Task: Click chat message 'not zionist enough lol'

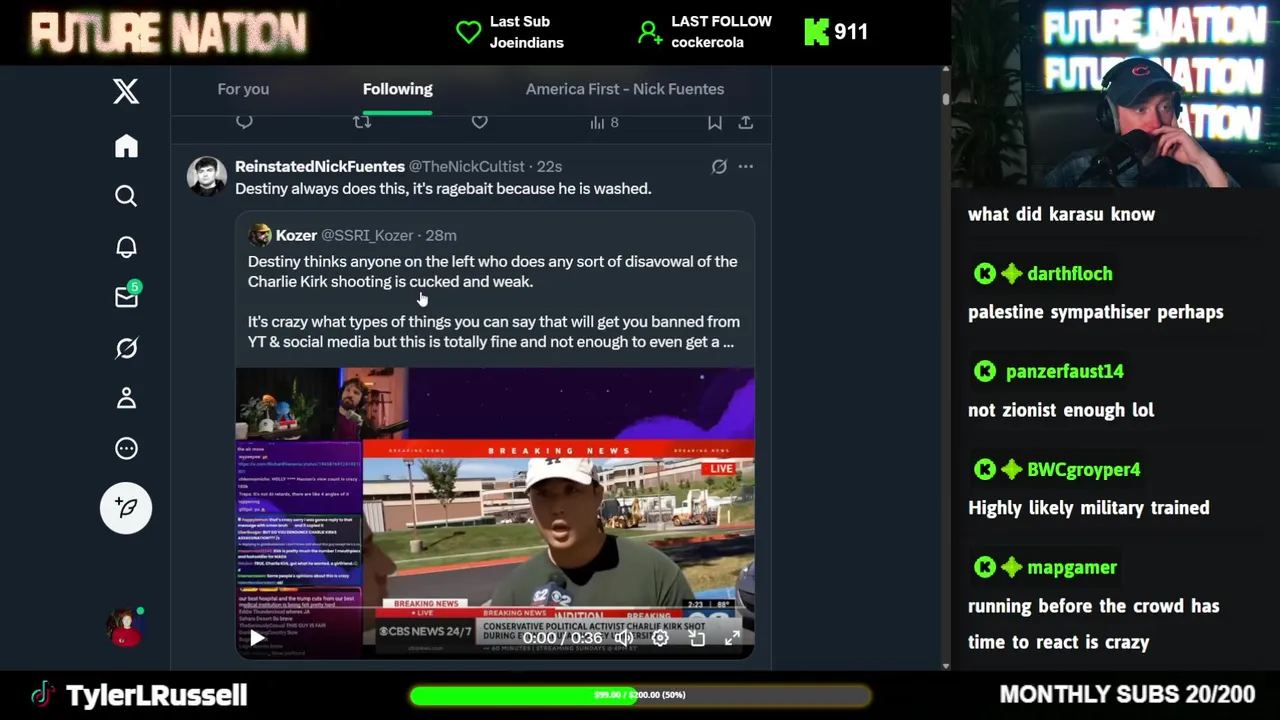Action: [x=1061, y=410]
